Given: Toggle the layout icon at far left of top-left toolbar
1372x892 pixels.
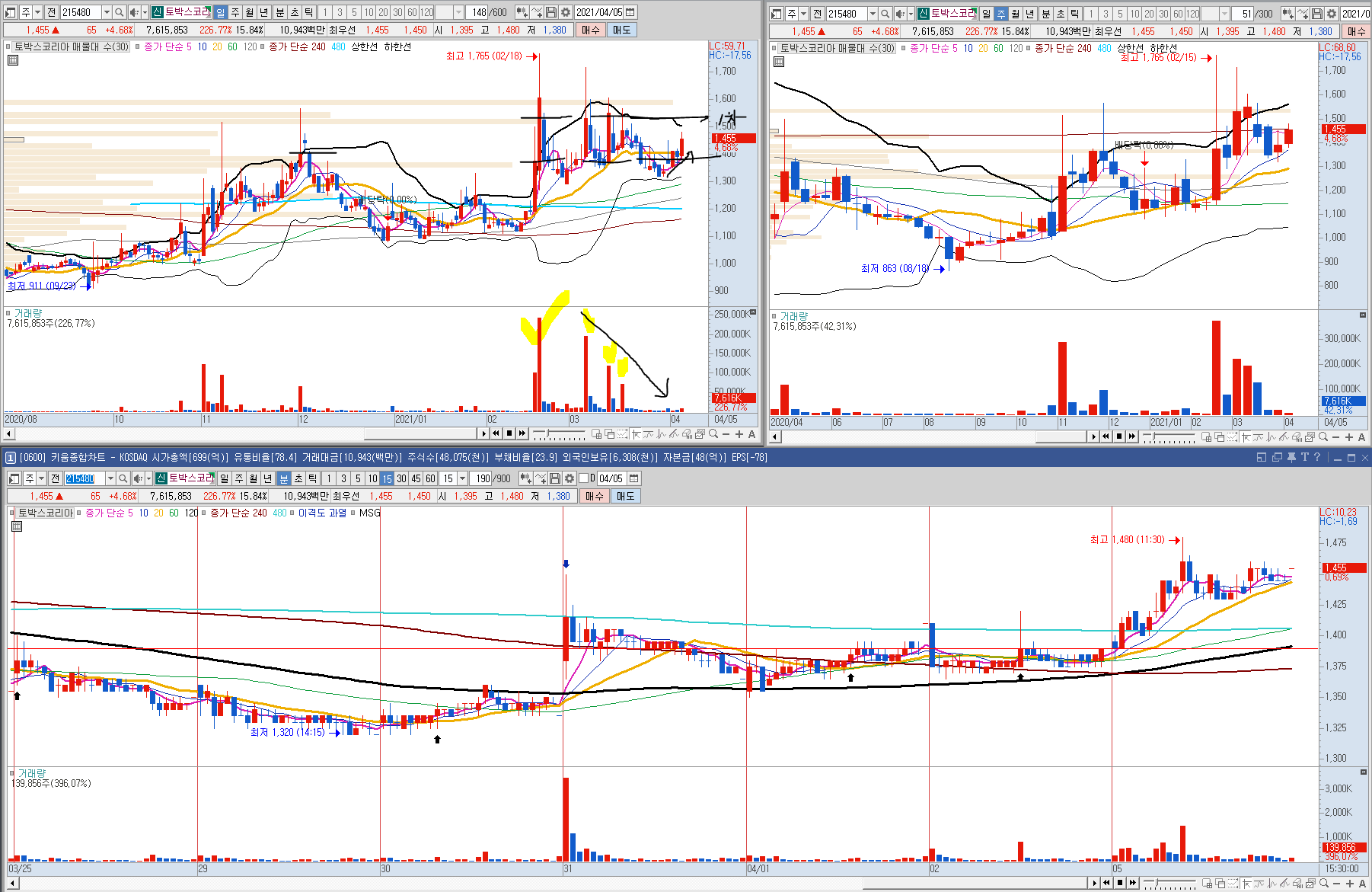Looking at the screenshot, I should tap(10, 12).
